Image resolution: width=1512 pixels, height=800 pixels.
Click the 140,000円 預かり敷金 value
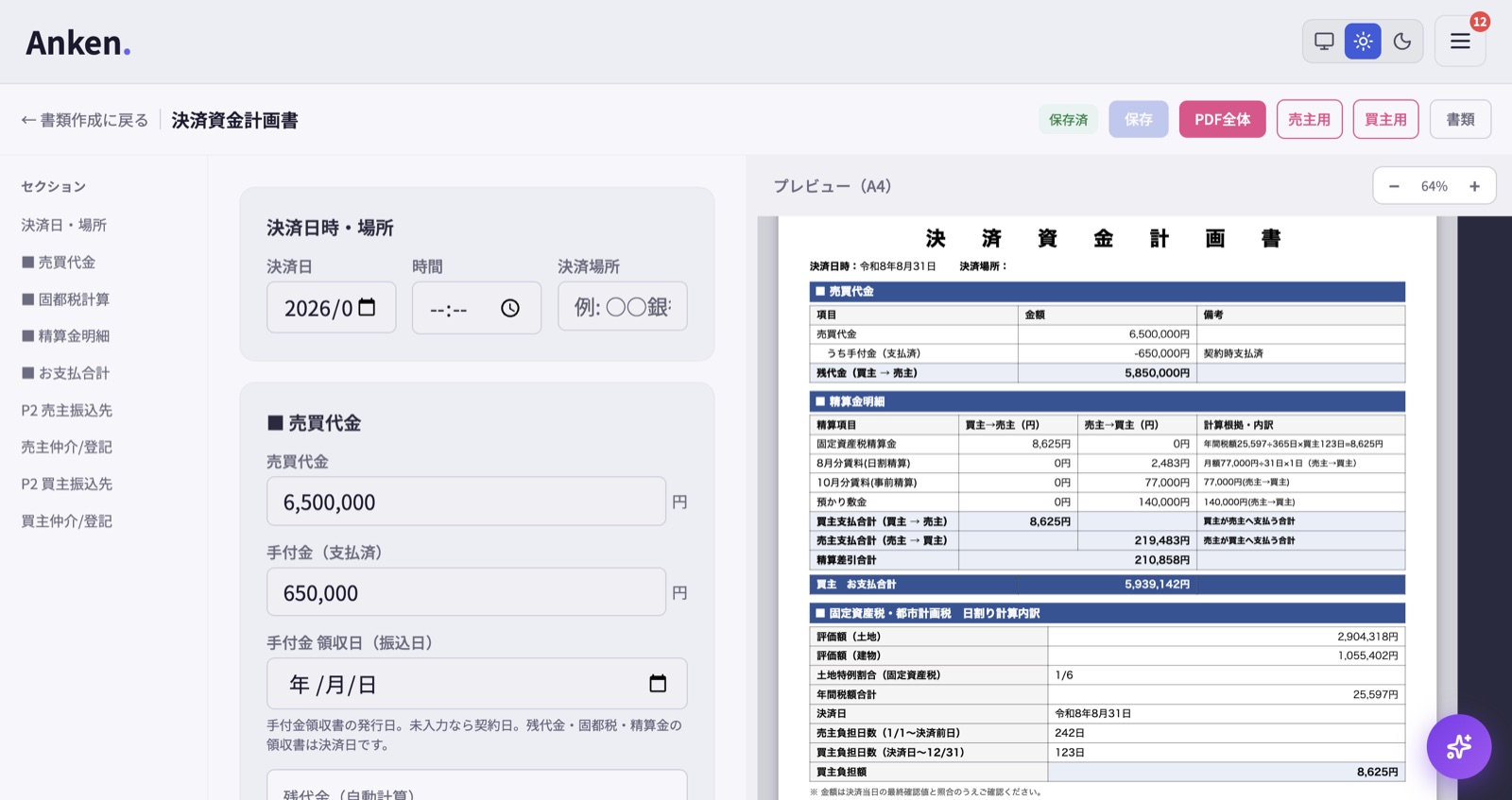point(1163,502)
